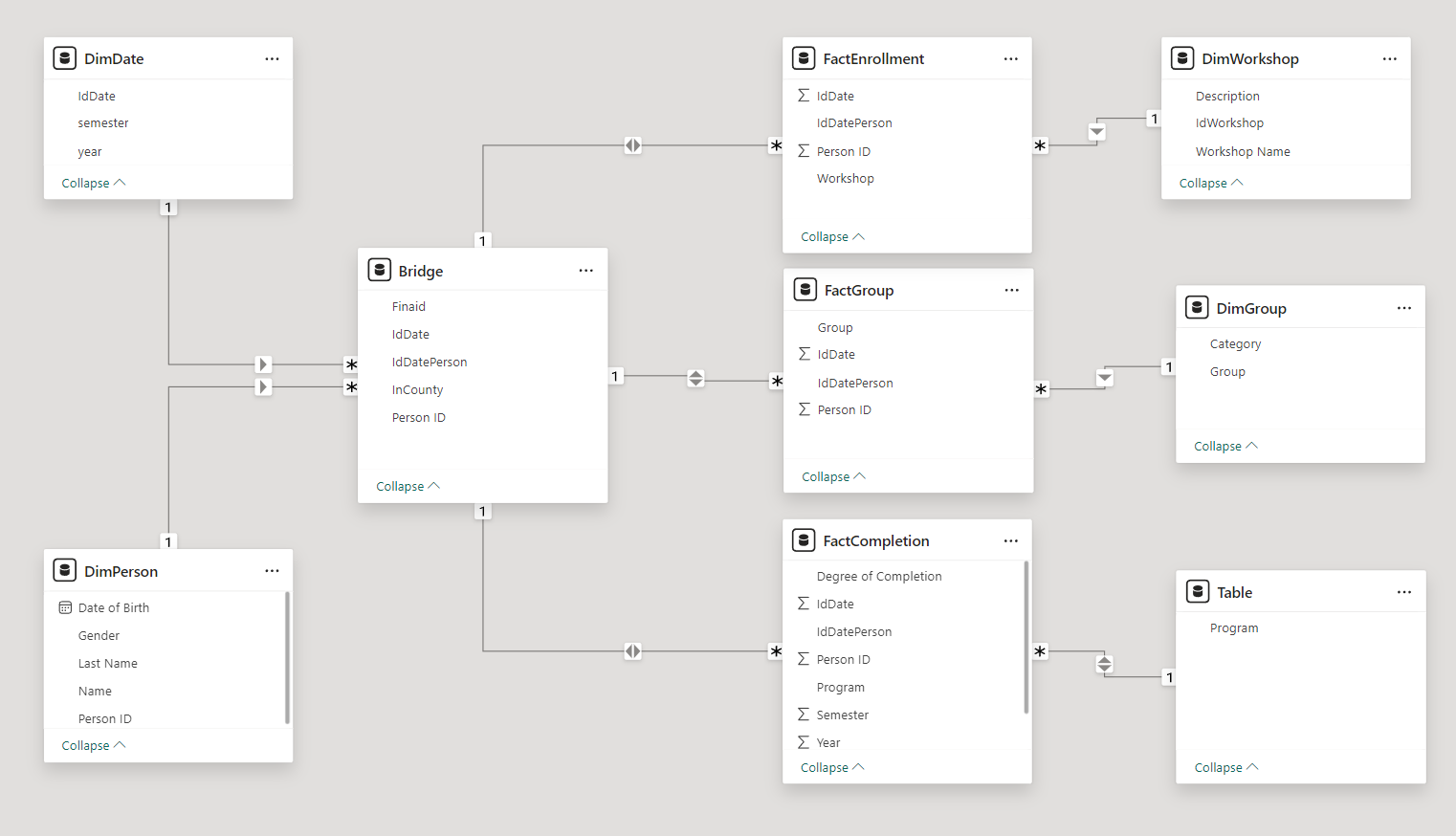The image size is (1456, 836).
Task: Open the FactEnrollment table options ellipsis
Action: click(x=1010, y=59)
